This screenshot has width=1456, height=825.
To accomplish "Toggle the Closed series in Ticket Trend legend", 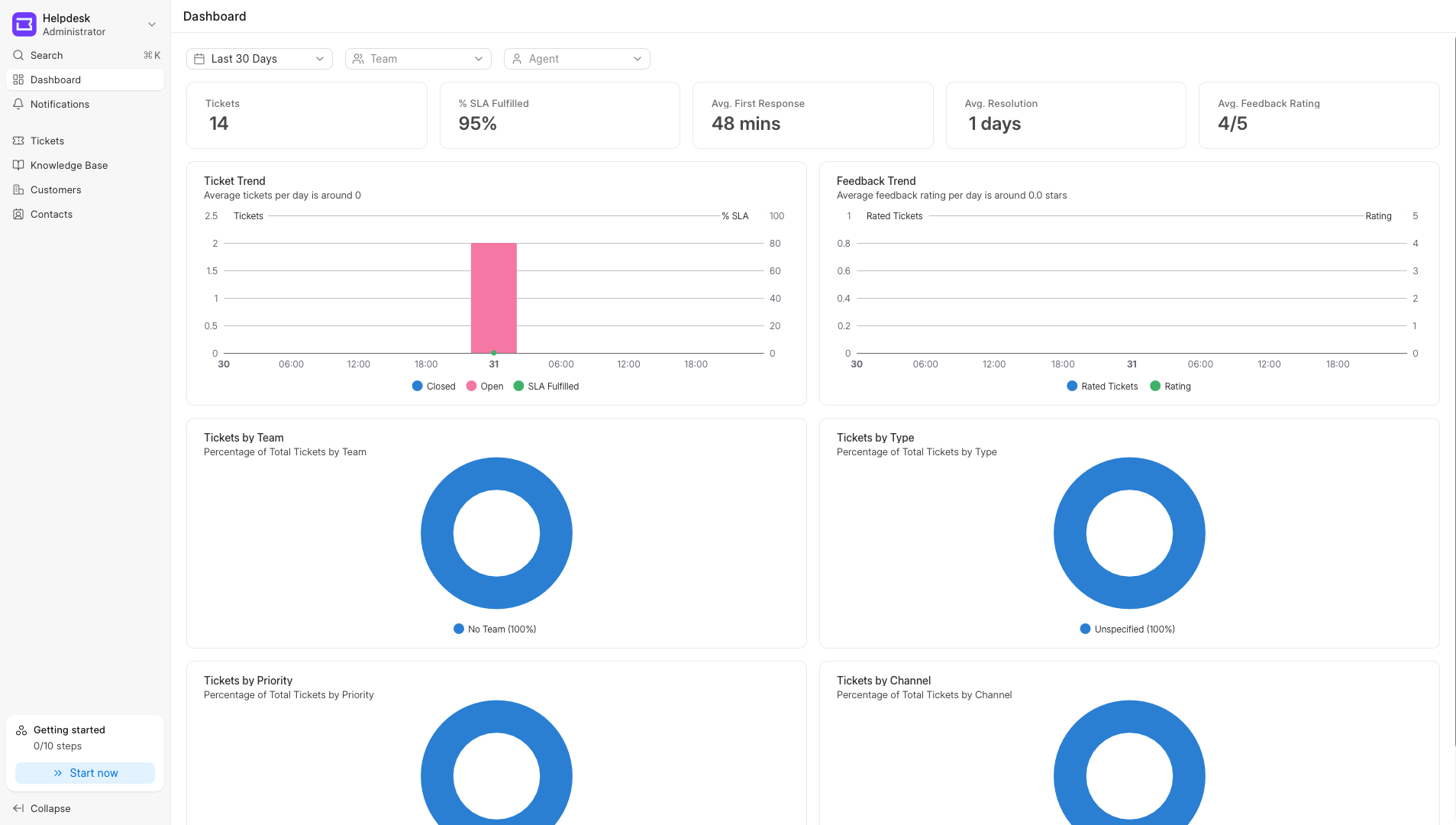I will pos(434,386).
